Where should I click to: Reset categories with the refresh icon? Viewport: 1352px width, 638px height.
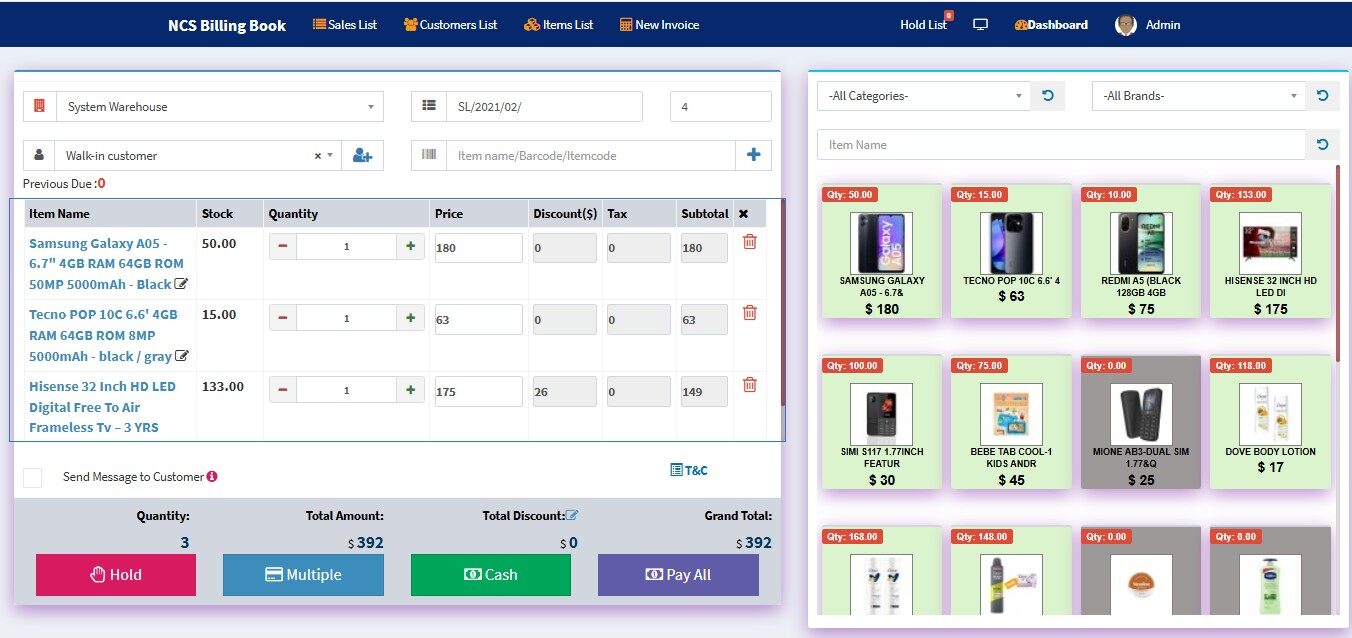(x=1047, y=96)
